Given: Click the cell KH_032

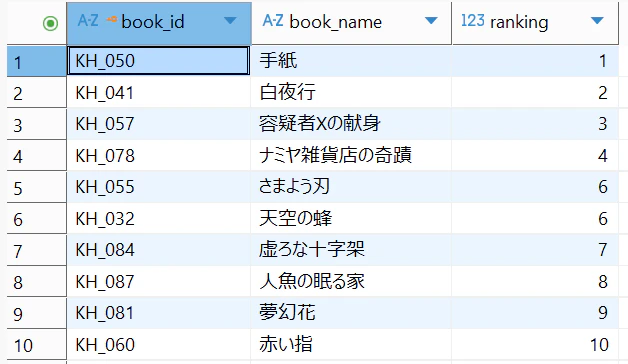Looking at the screenshot, I should click(x=159, y=218).
